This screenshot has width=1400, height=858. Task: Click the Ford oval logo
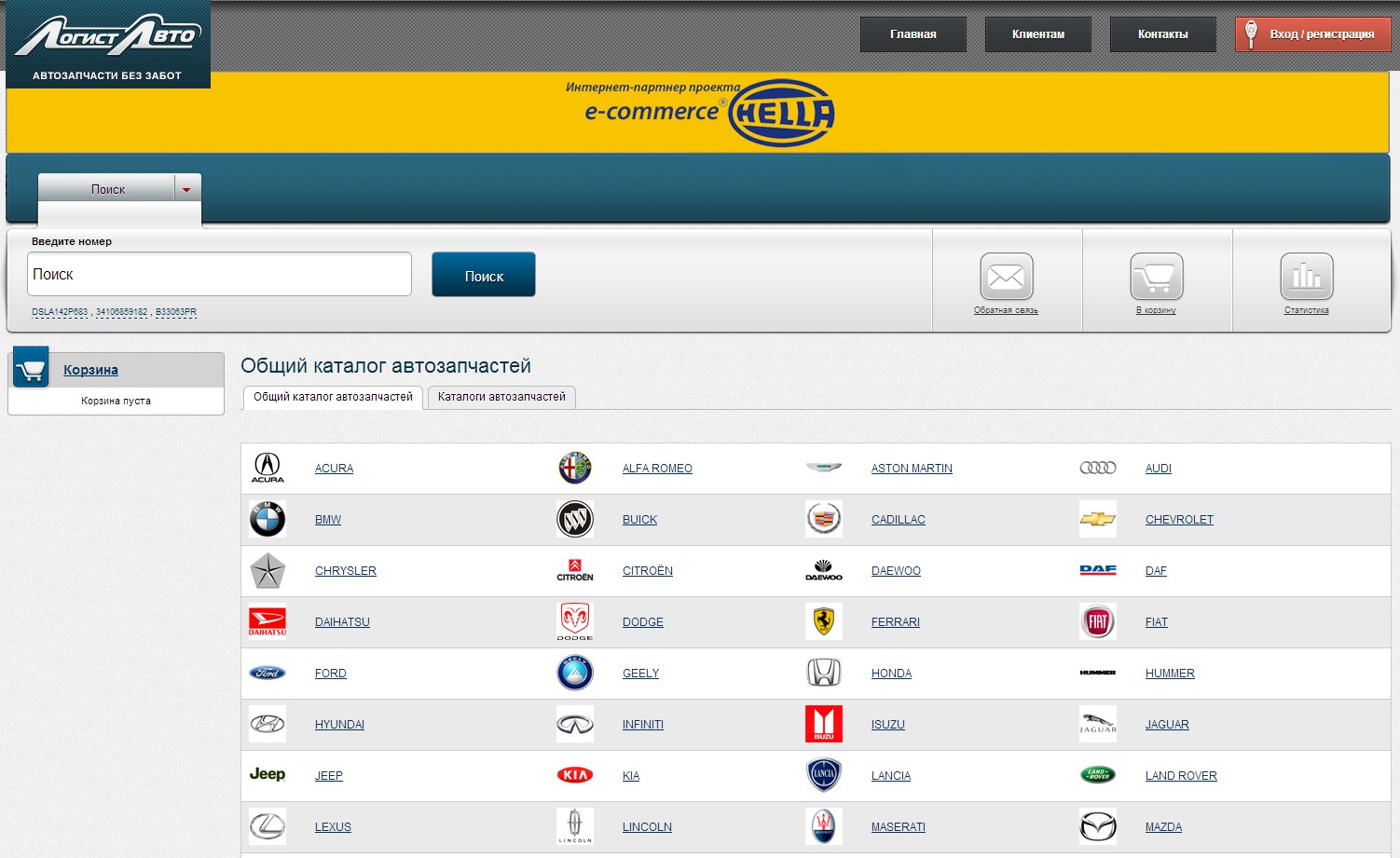click(268, 673)
